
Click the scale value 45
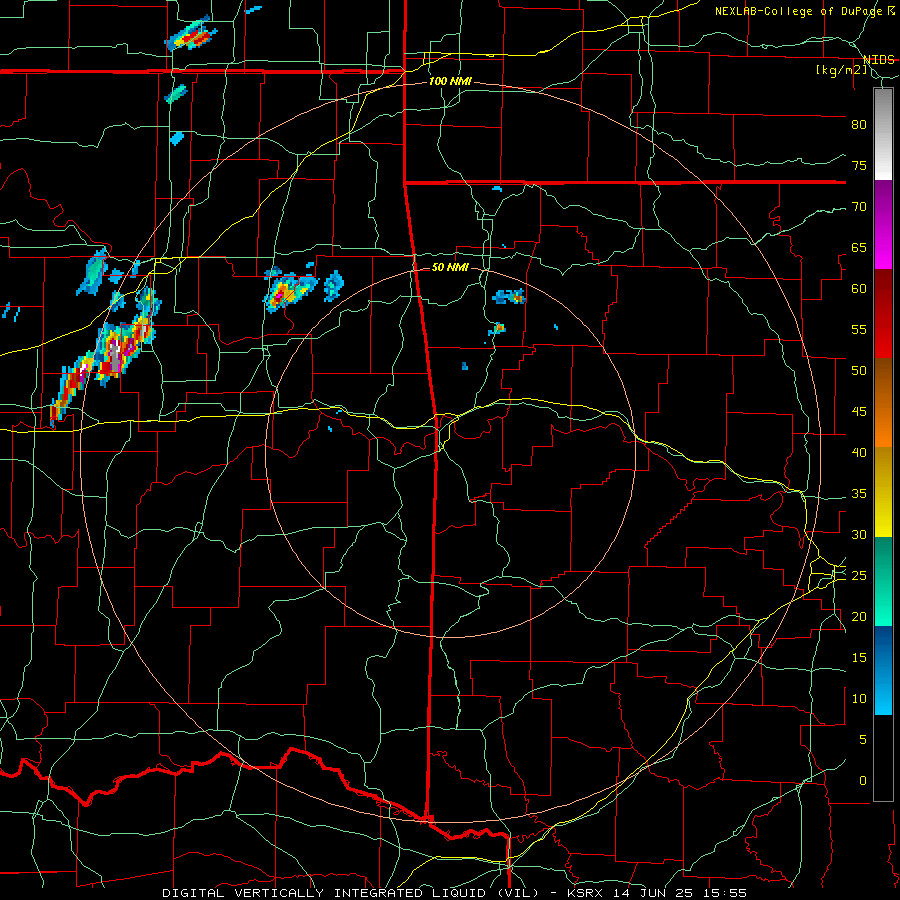click(x=859, y=412)
